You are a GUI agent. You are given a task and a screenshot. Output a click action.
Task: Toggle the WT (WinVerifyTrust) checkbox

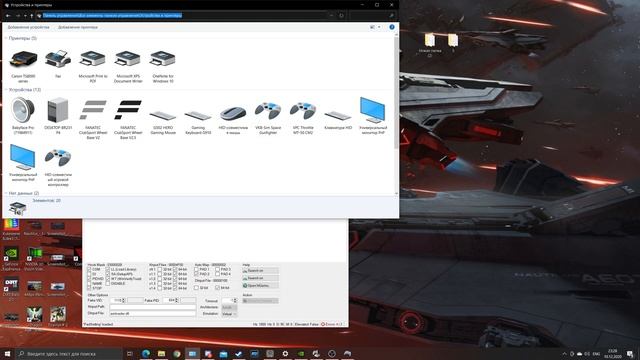point(108,279)
